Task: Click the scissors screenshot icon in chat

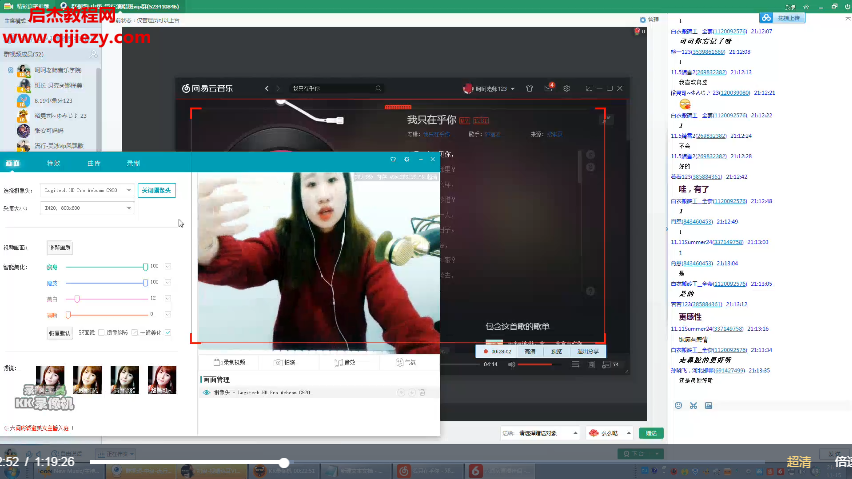Action: click(x=693, y=405)
